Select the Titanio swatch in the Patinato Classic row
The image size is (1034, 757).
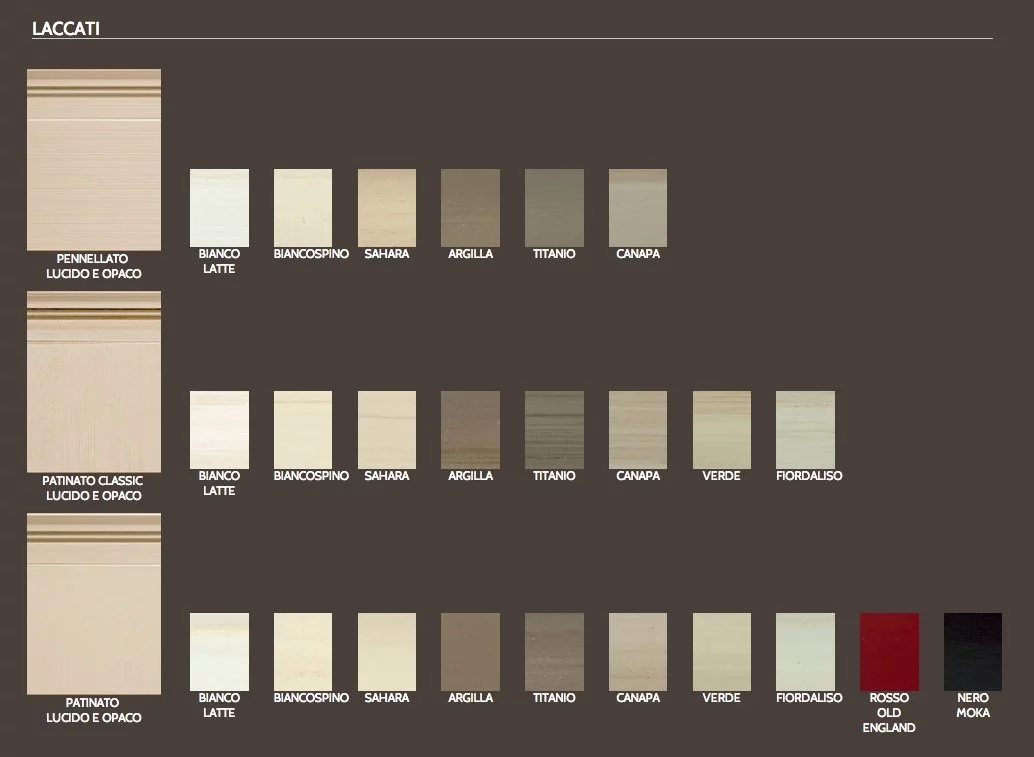(x=554, y=430)
